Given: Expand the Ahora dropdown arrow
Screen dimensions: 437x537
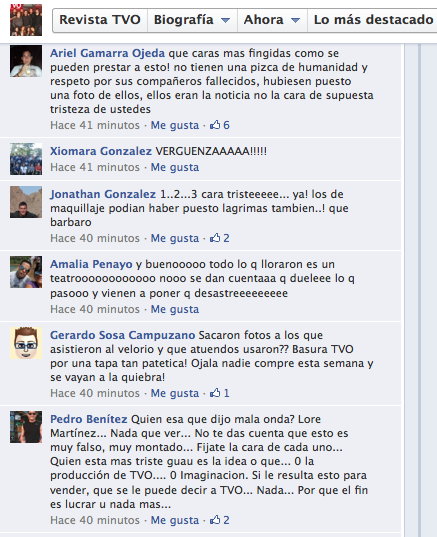Looking at the screenshot, I should pos(296,20).
